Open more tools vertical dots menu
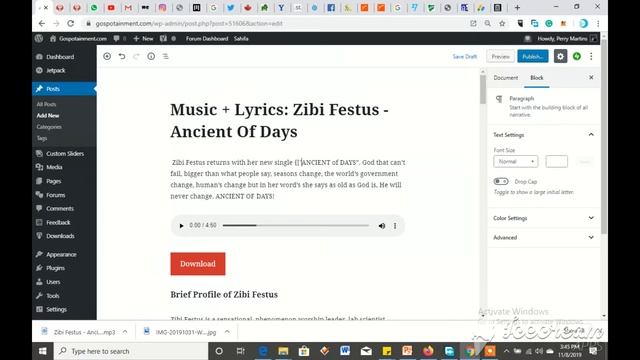640x360 pixels. pos(591,56)
